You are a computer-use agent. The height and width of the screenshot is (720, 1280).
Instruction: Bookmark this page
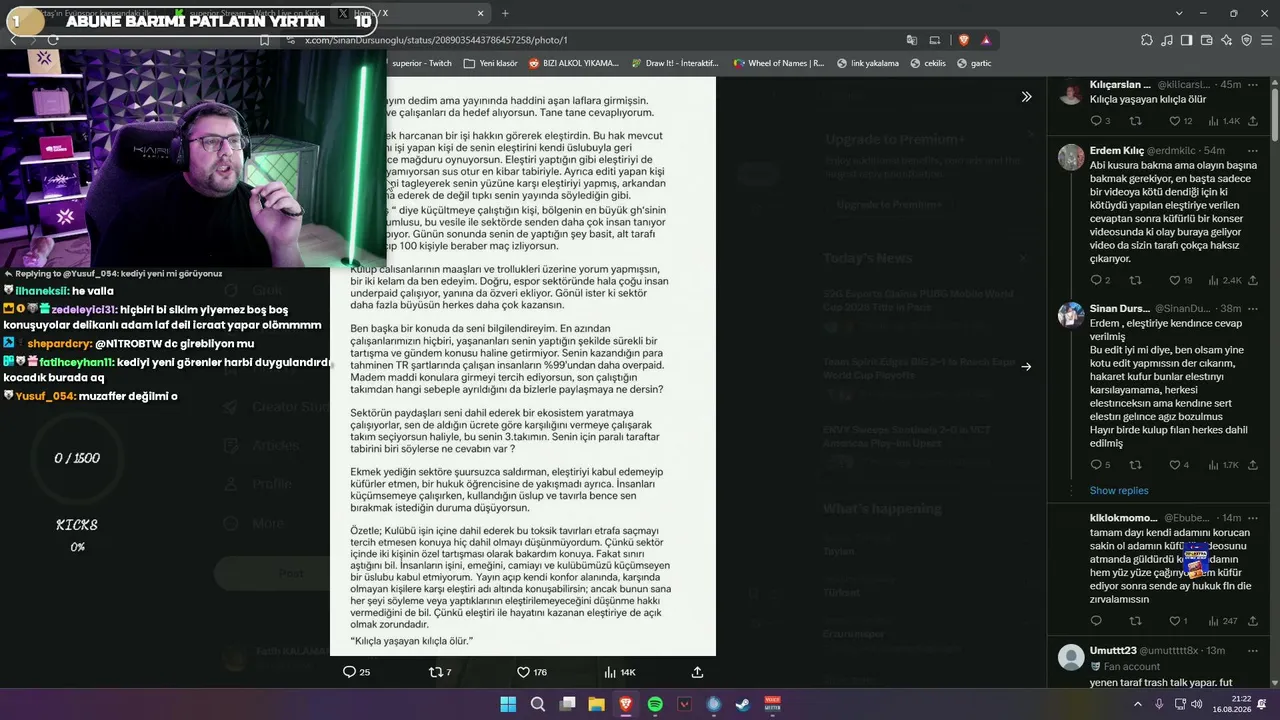pyautogui.click(x=264, y=40)
